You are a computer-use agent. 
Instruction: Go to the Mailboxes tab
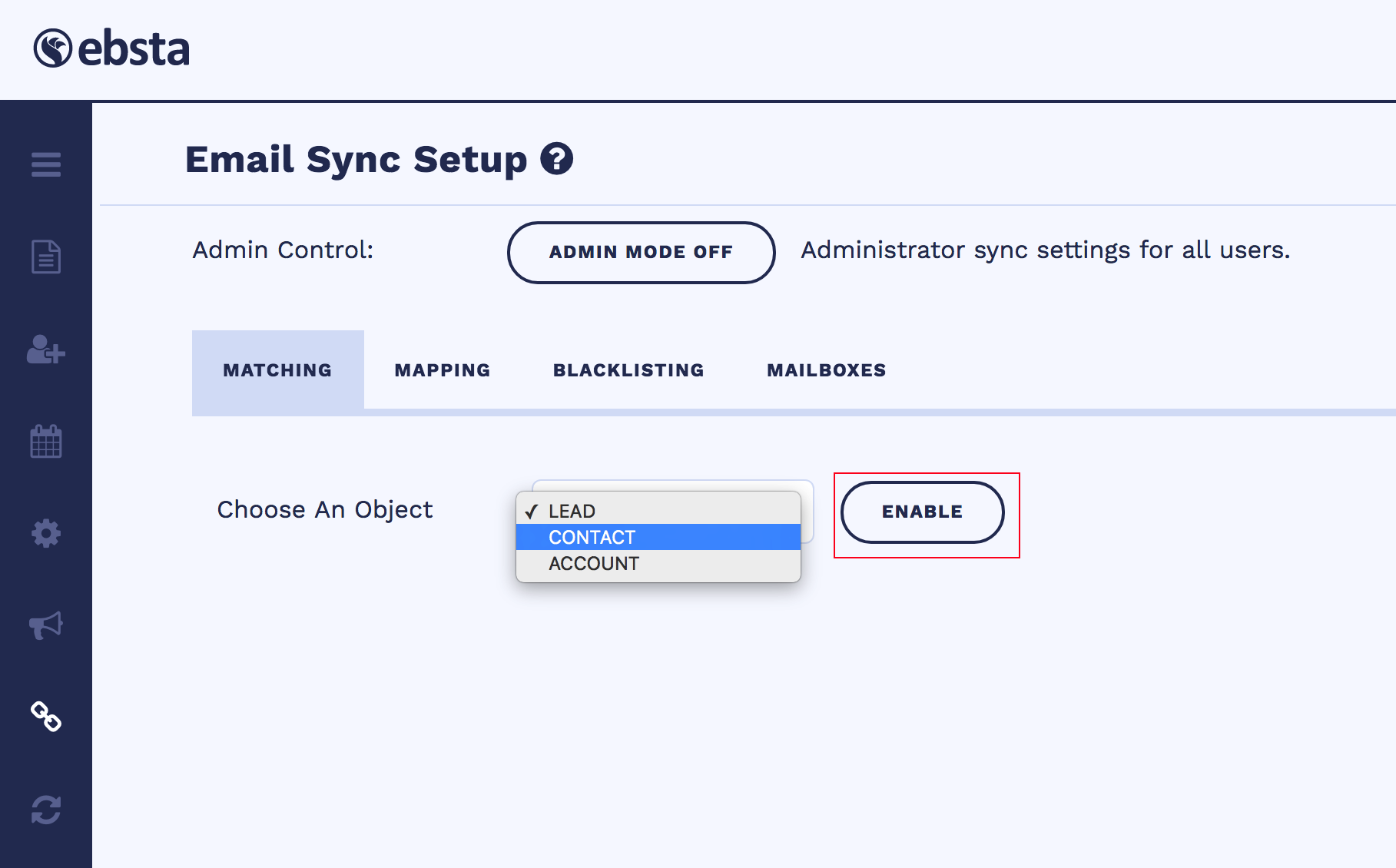tap(827, 370)
